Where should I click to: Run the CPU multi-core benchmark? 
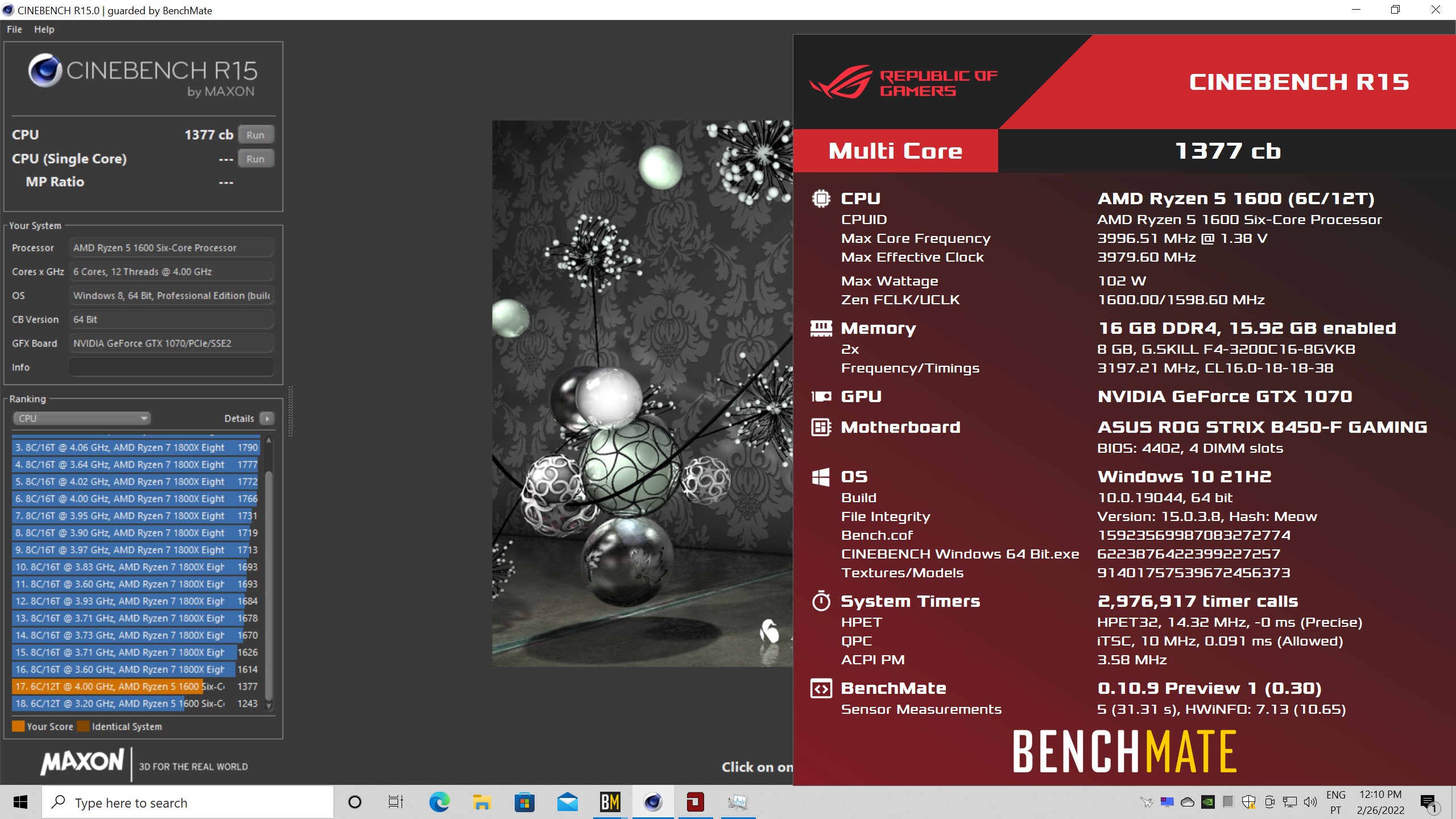[x=255, y=135]
